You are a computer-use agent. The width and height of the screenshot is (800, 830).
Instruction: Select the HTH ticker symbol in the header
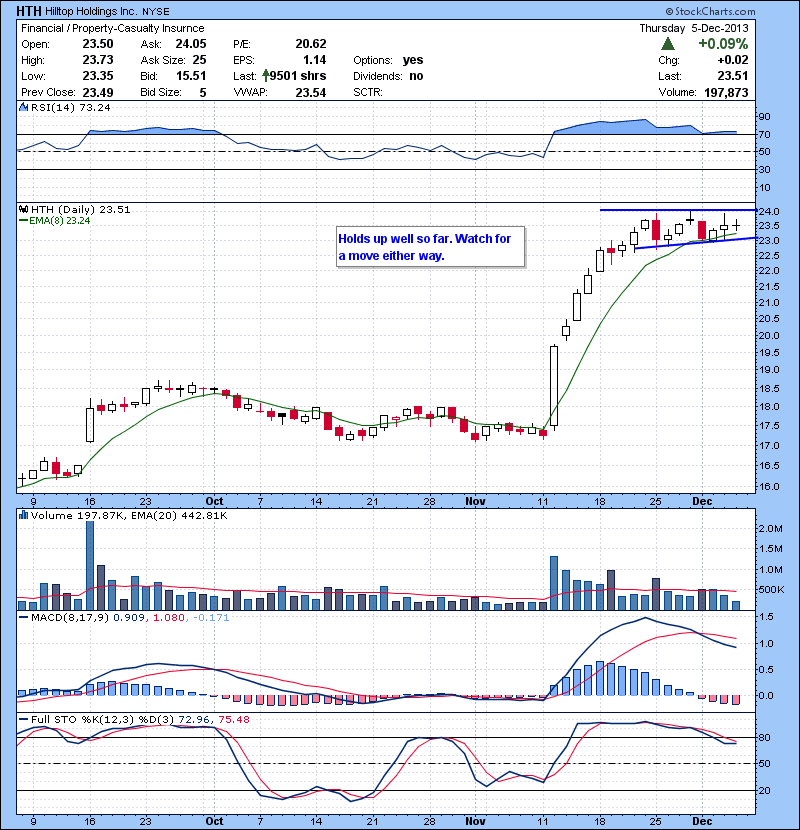point(29,11)
